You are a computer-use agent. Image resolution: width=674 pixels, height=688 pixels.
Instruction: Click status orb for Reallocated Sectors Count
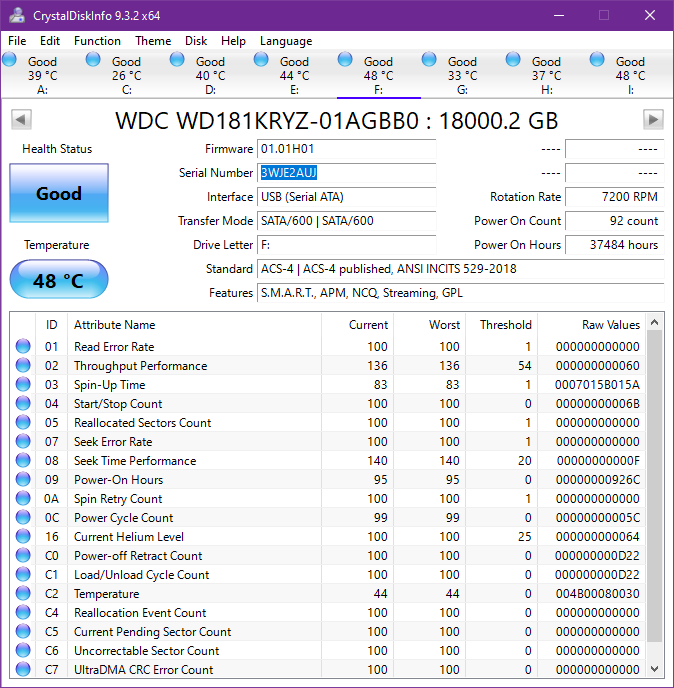pyautogui.click(x=23, y=423)
